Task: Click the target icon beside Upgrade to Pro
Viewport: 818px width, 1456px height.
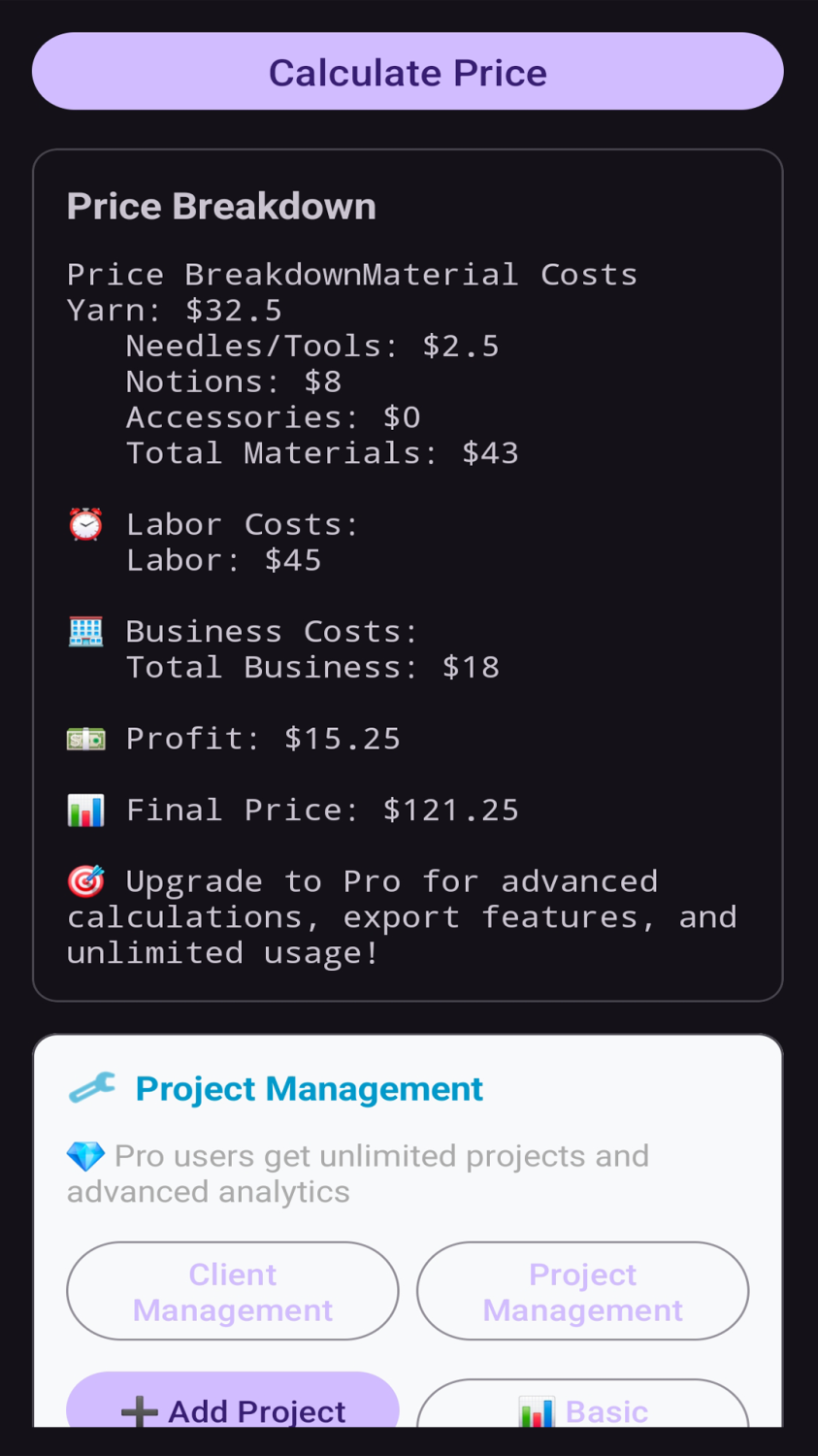Action: 85,881
